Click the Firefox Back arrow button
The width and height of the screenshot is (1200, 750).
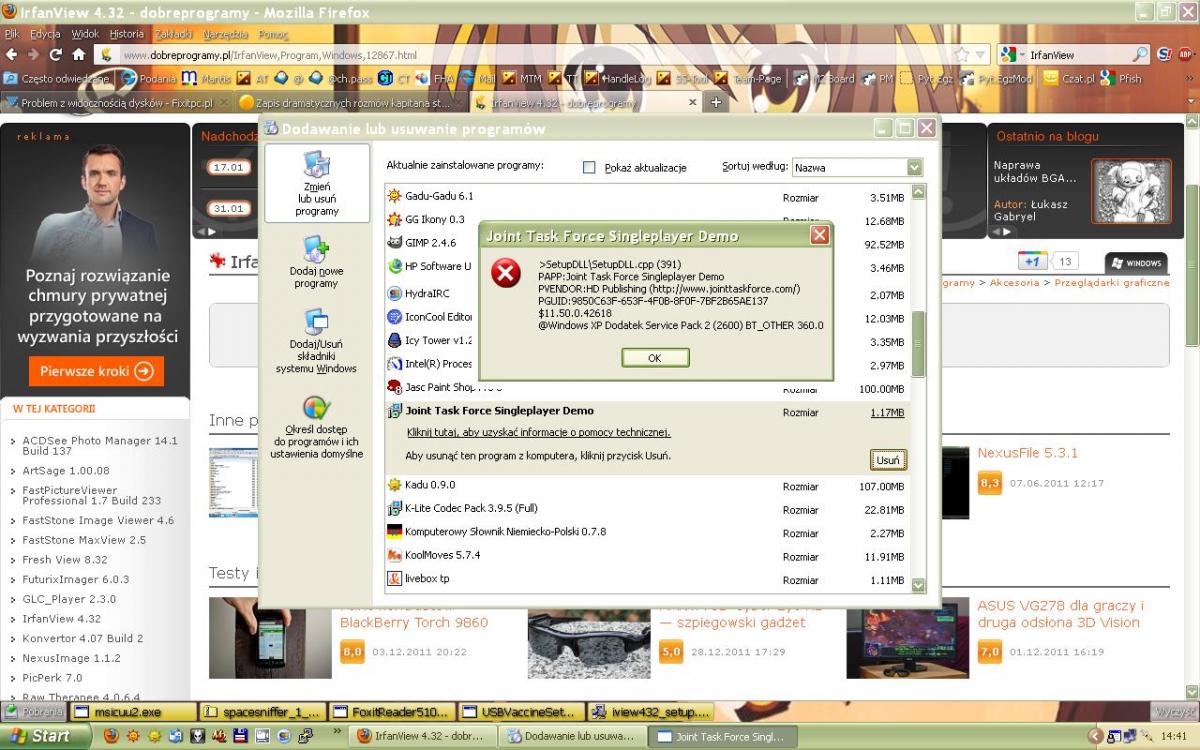pyautogui.click(x=10, y=55)
